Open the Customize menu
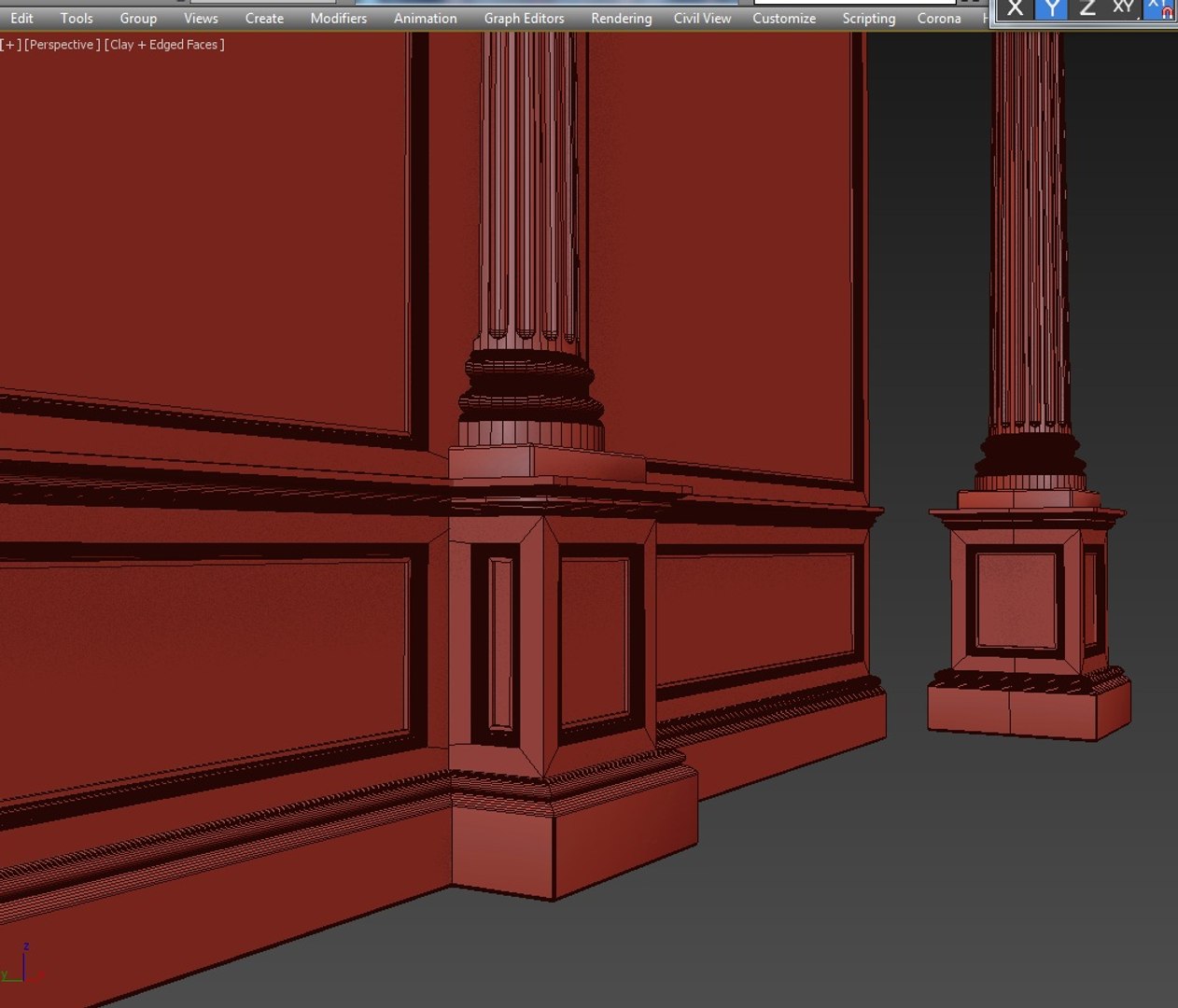The image size is (1178, 1008). click(784, 18)
